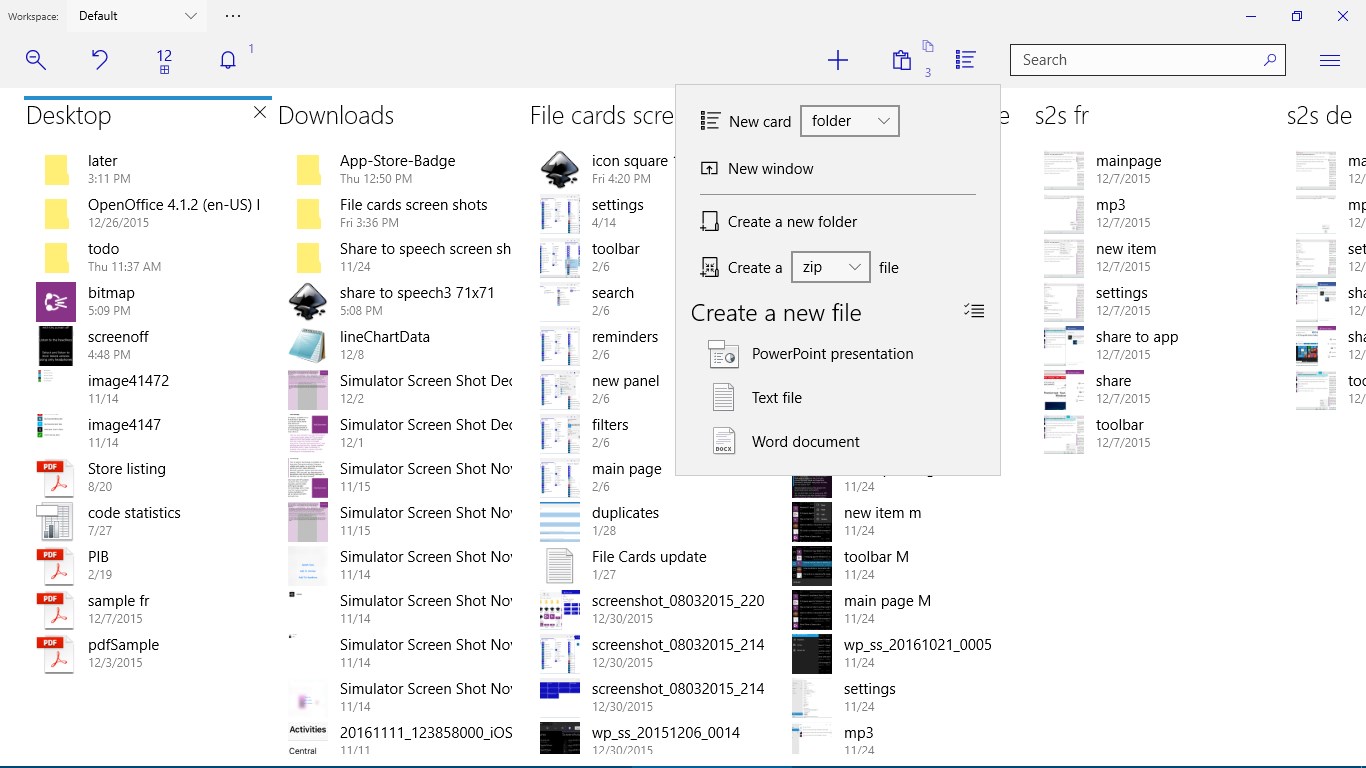Open the mainpage thumbnail in s2s fr

(1064, 170)
